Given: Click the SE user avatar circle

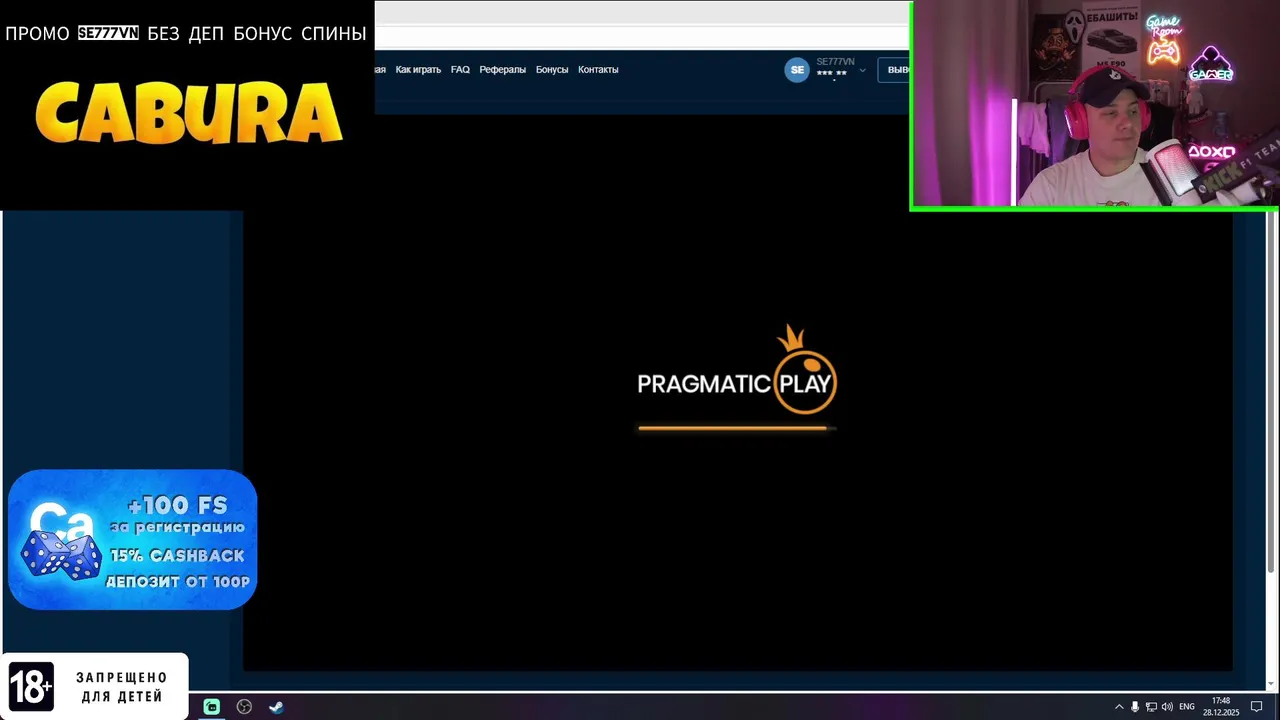Looking at the screenshot, I should (x=797, y=69).
